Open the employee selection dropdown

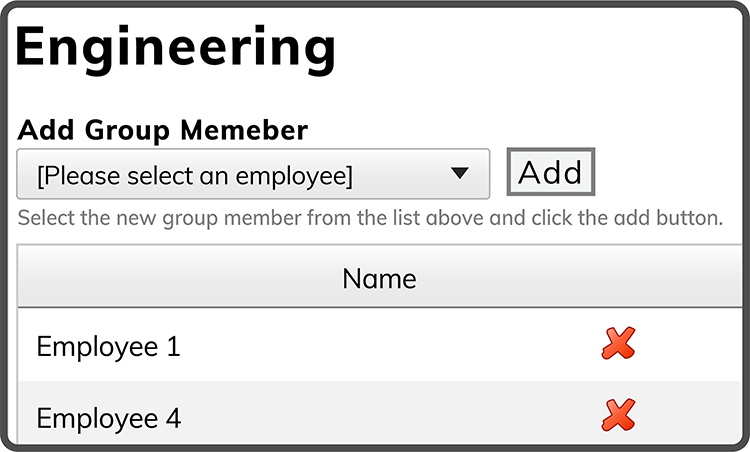(x=253, y=174)
